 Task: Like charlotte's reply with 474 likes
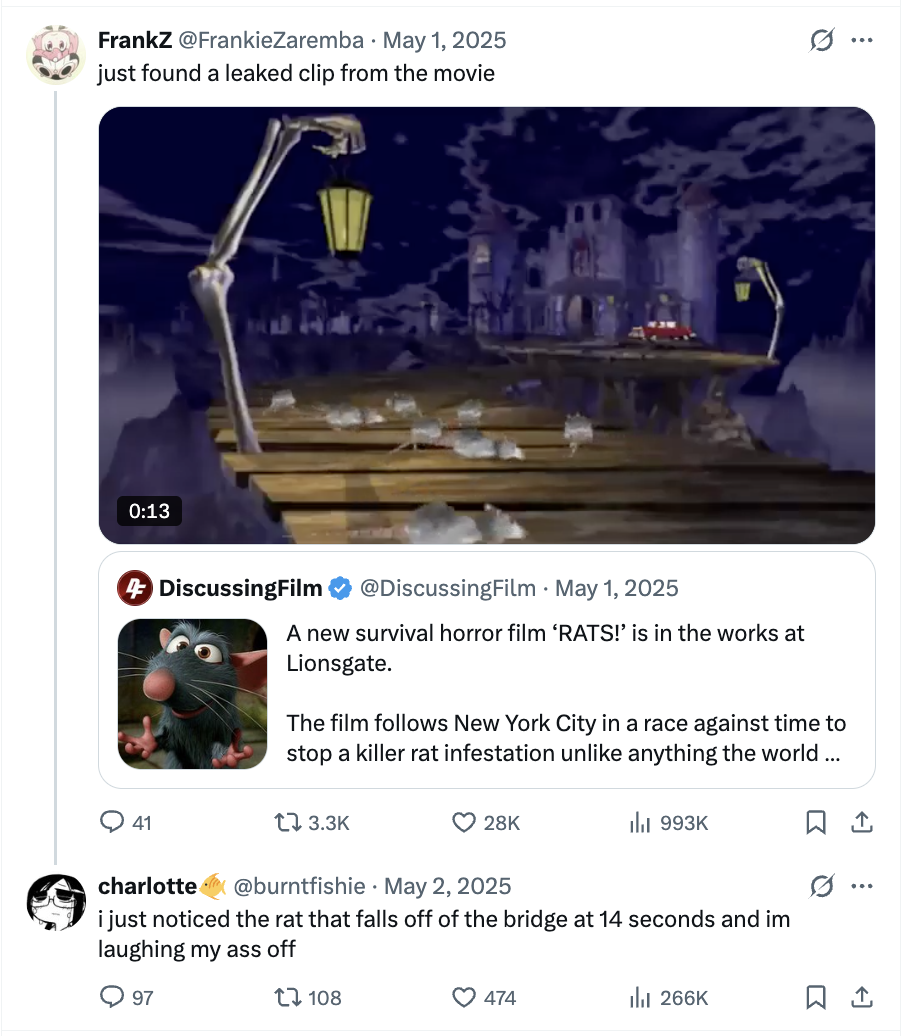tap(465, 997)
